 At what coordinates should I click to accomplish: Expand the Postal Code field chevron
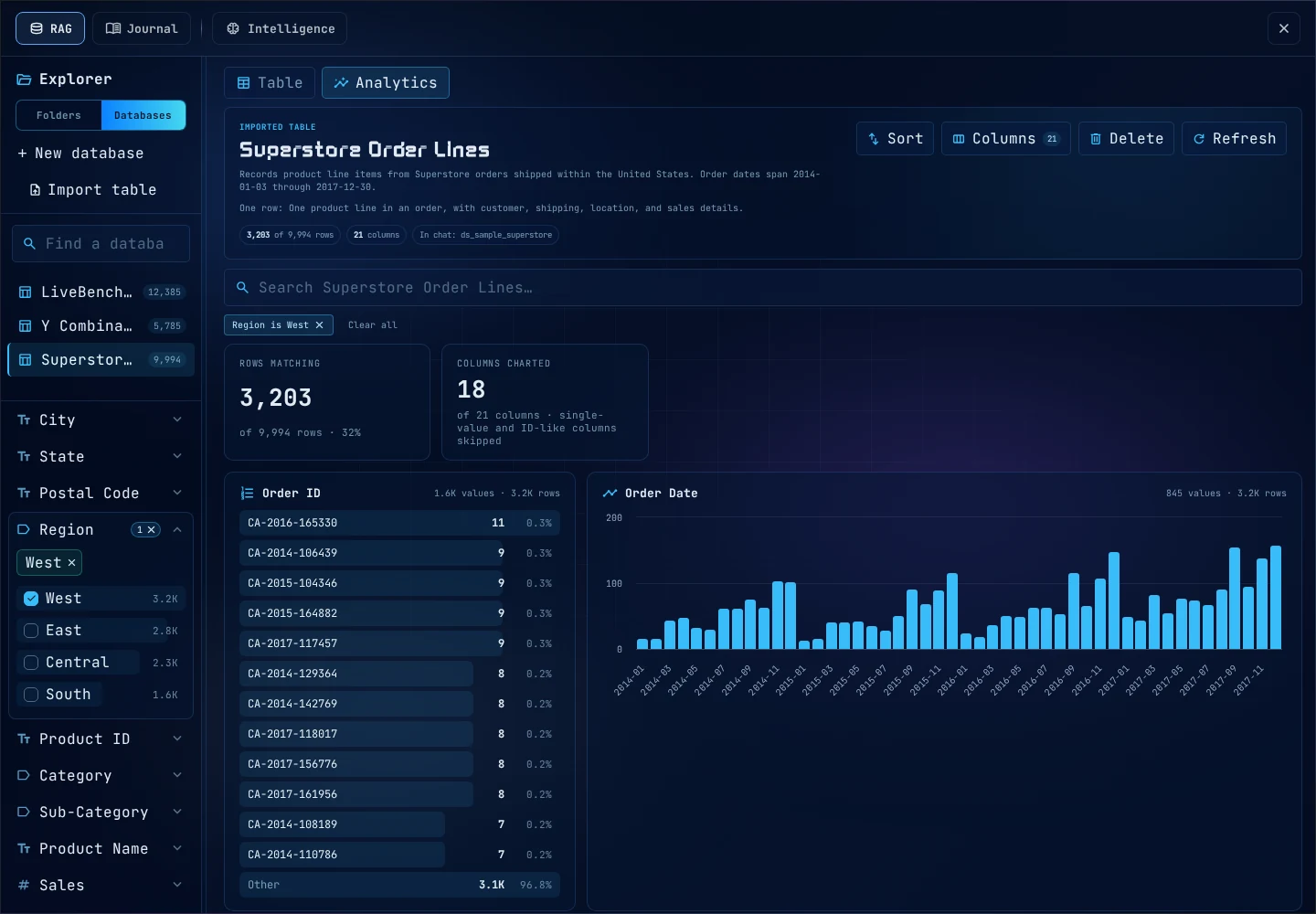pyautogui.click(x=177, y=494)
